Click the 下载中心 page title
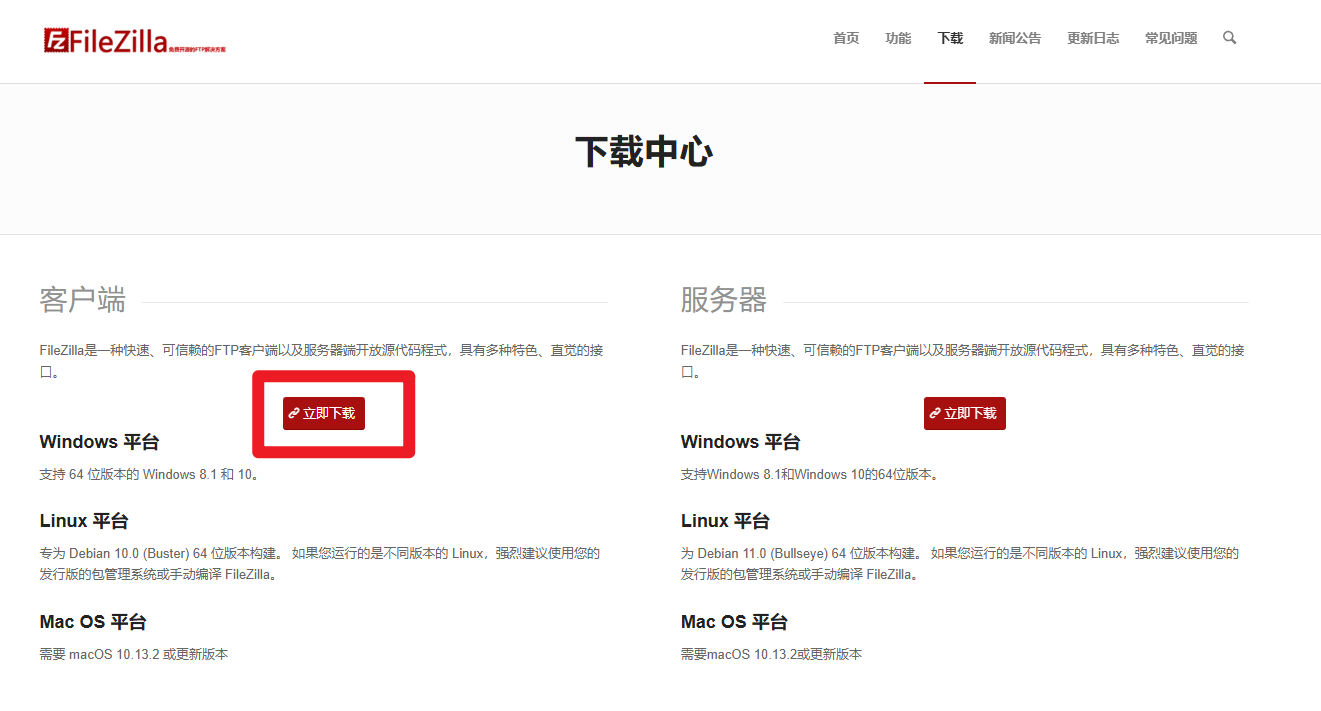Image resolution: width=1321 pixels, height=711 pixels. click(x=644, y=153)
